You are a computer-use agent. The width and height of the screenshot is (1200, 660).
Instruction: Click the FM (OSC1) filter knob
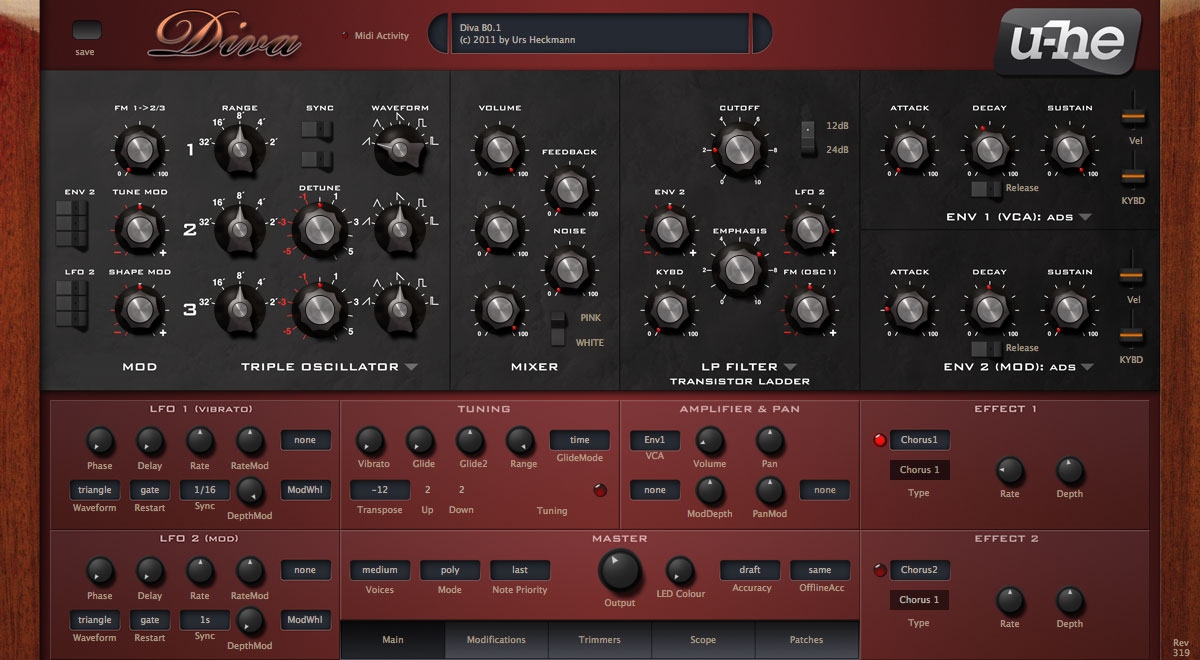pyautogui.click(x=808, y=308)
